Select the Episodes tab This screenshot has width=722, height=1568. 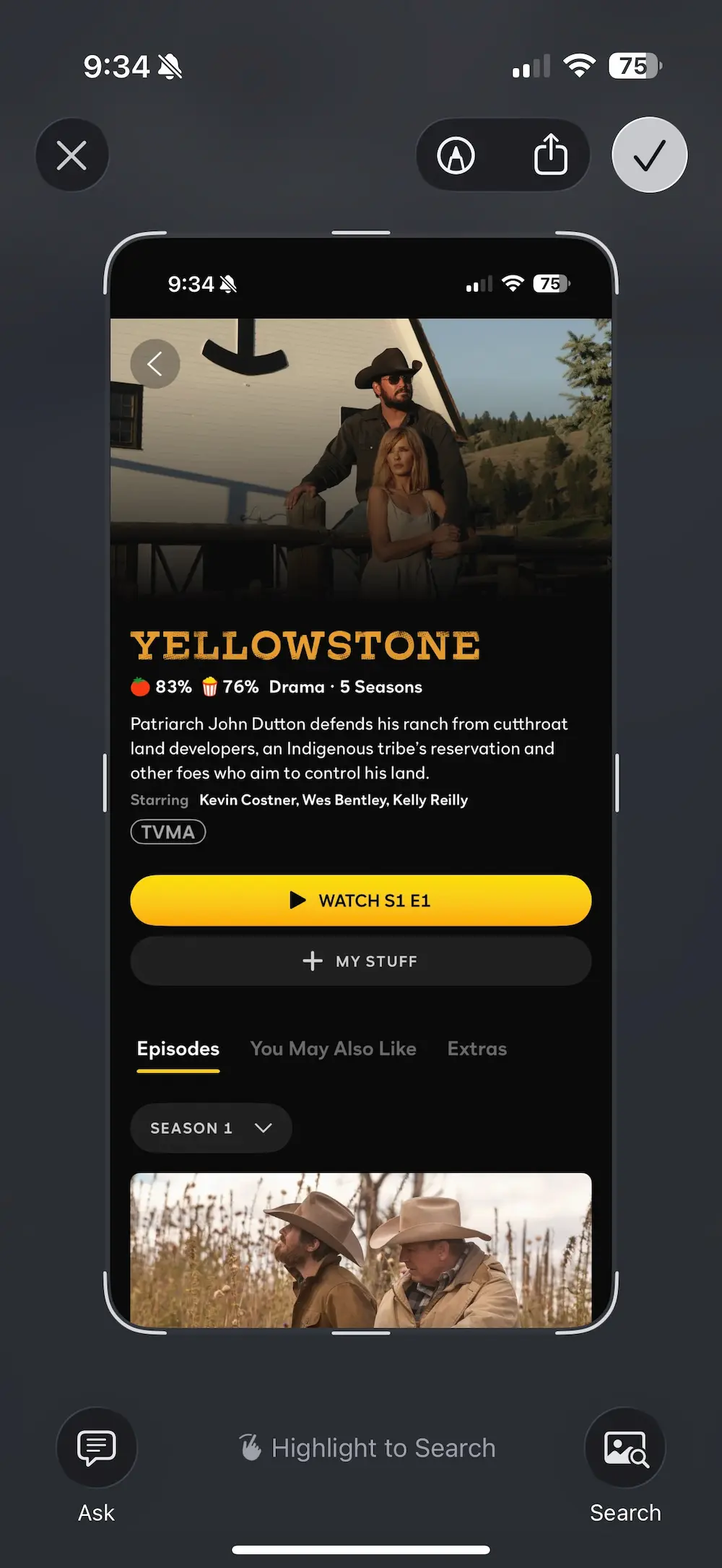[178, 1049]
